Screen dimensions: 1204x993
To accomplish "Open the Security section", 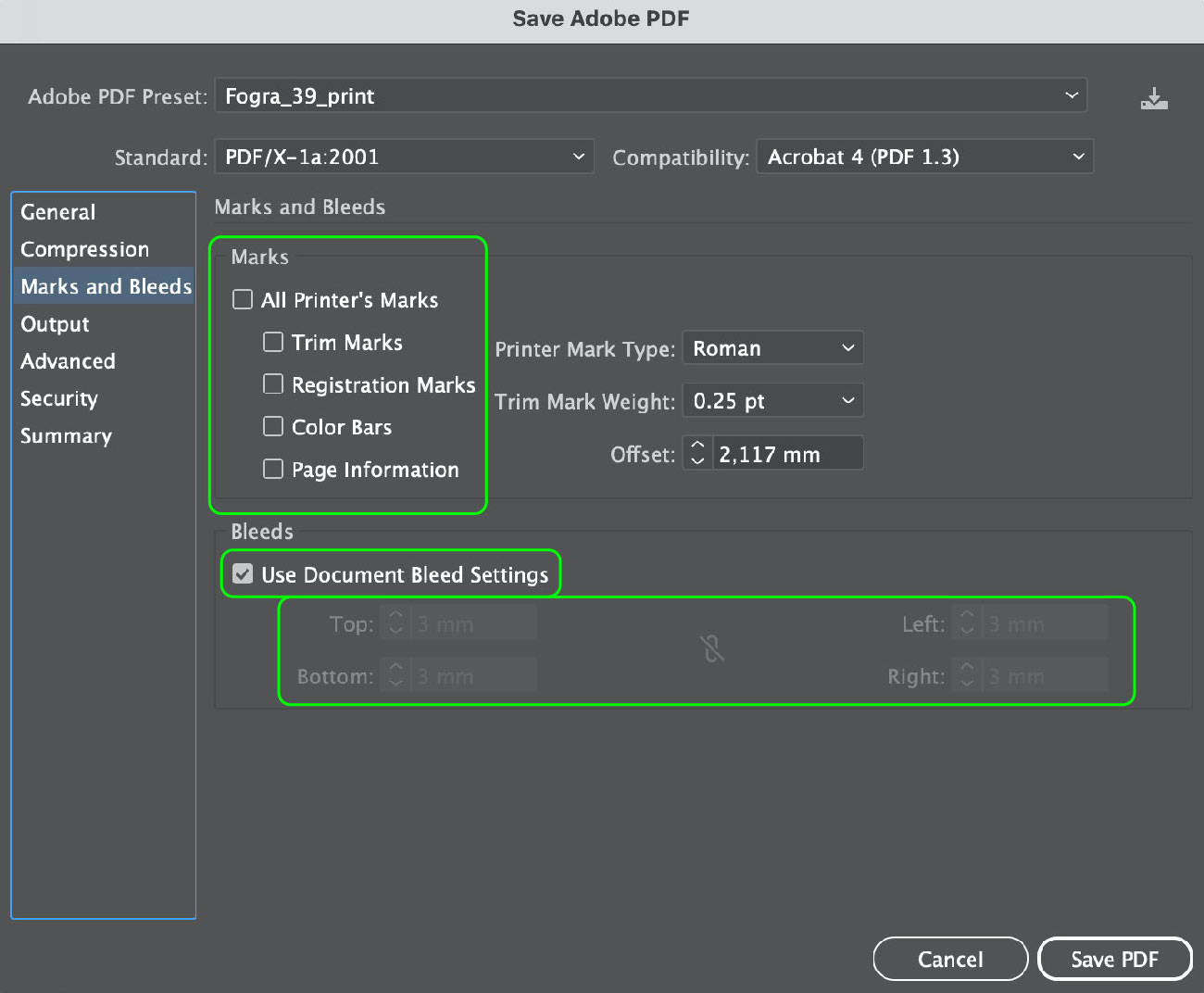I will [103, 398].
